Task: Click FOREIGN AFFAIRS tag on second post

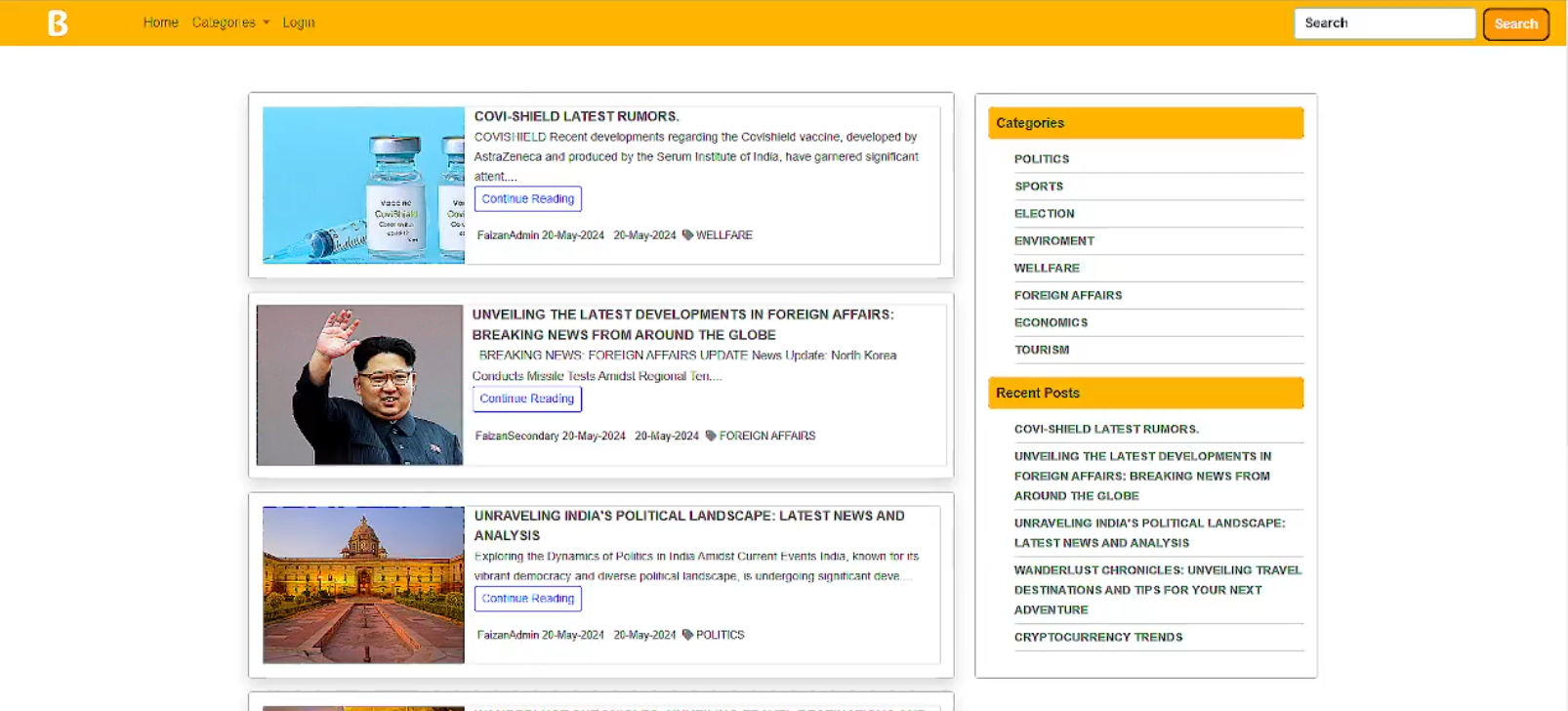Action: click(x=767, y=436)
